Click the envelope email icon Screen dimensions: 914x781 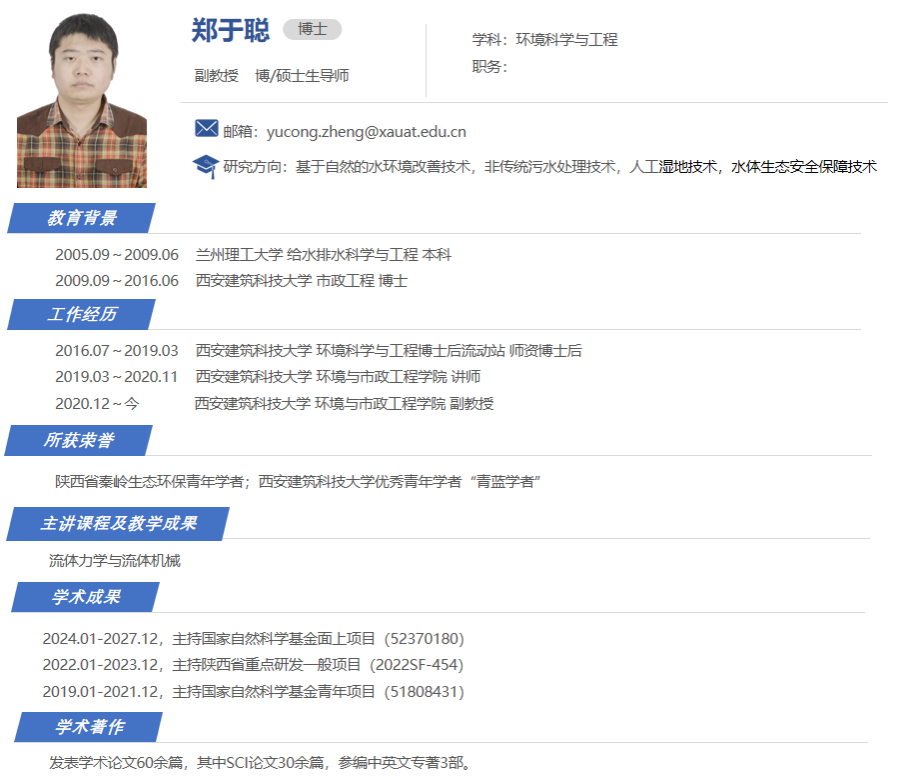(206, 129)
